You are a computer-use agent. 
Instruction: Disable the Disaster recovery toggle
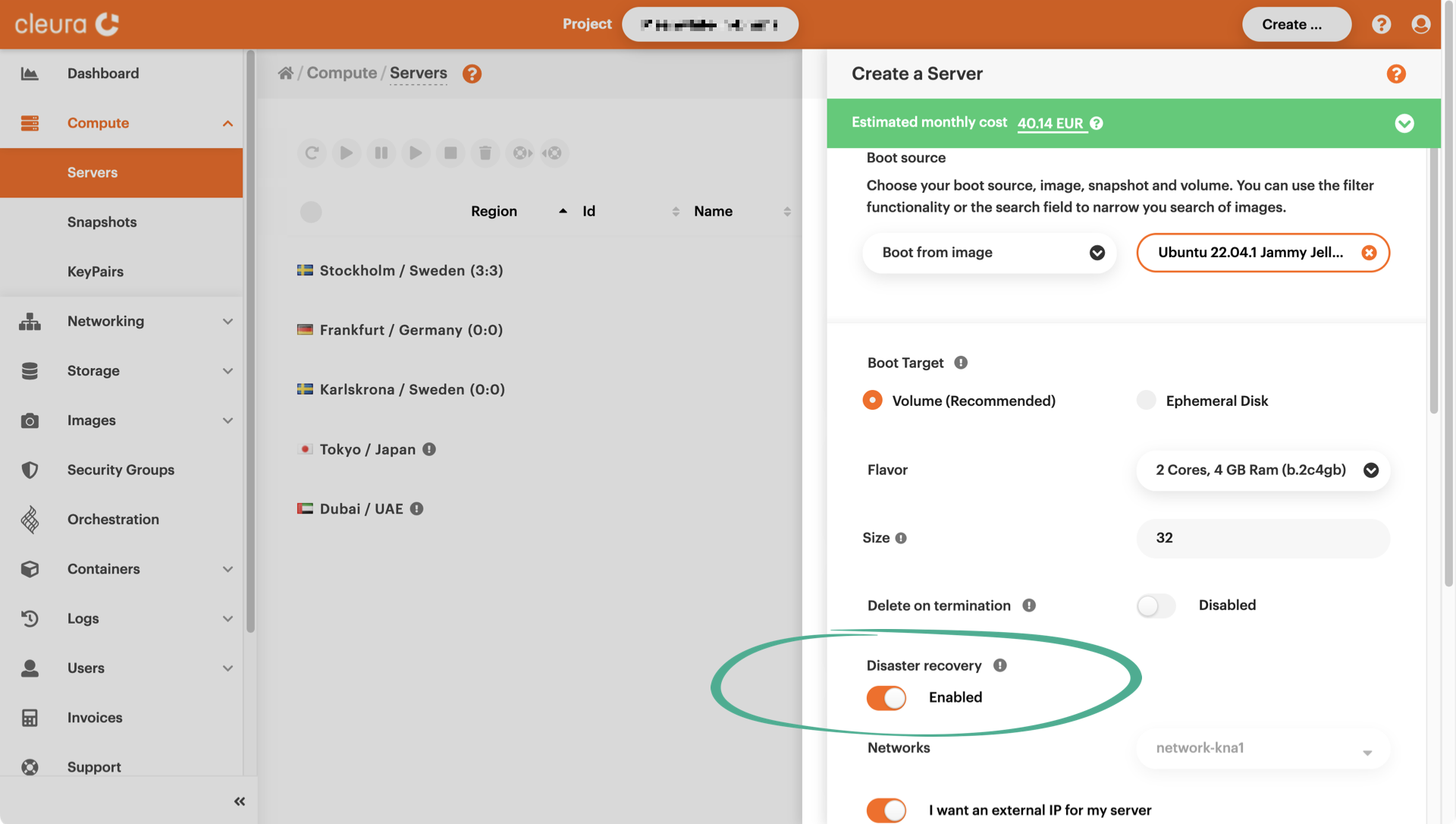pos(886,697)
